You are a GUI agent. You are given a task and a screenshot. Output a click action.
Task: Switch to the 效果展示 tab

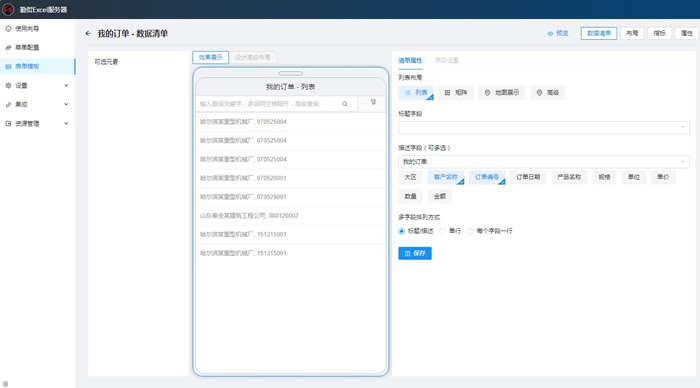(211, 57)
